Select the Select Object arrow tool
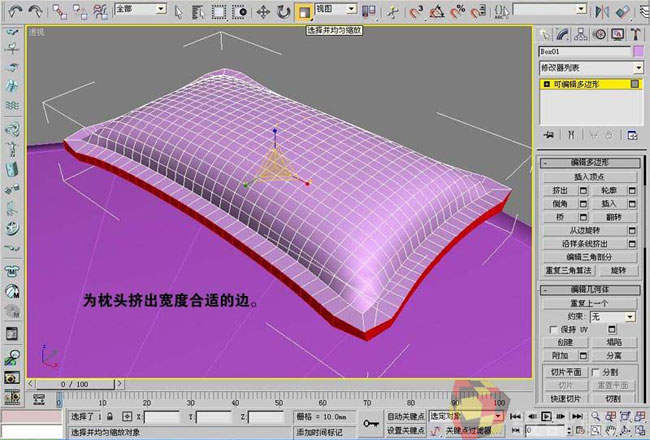The width and height of the screenshot is (650, 440). pyautogui.click(x=178, y=12)
